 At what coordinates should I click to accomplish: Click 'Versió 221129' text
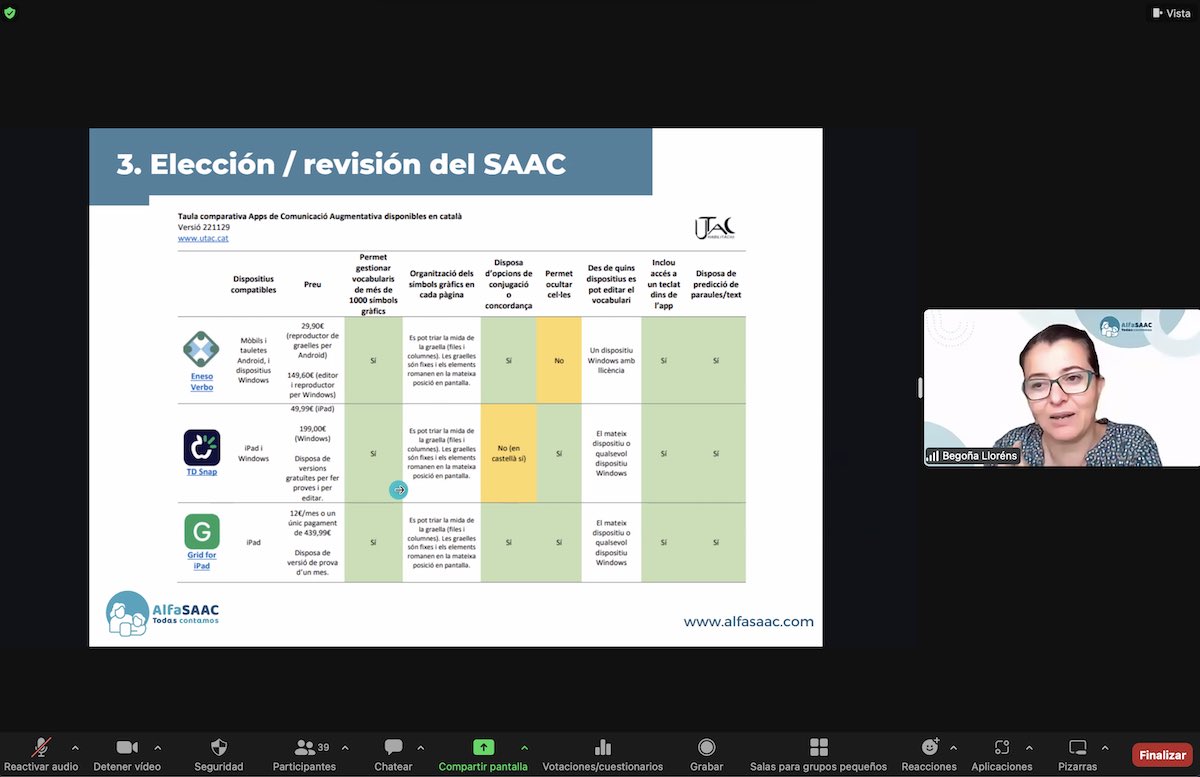(203, 227)
